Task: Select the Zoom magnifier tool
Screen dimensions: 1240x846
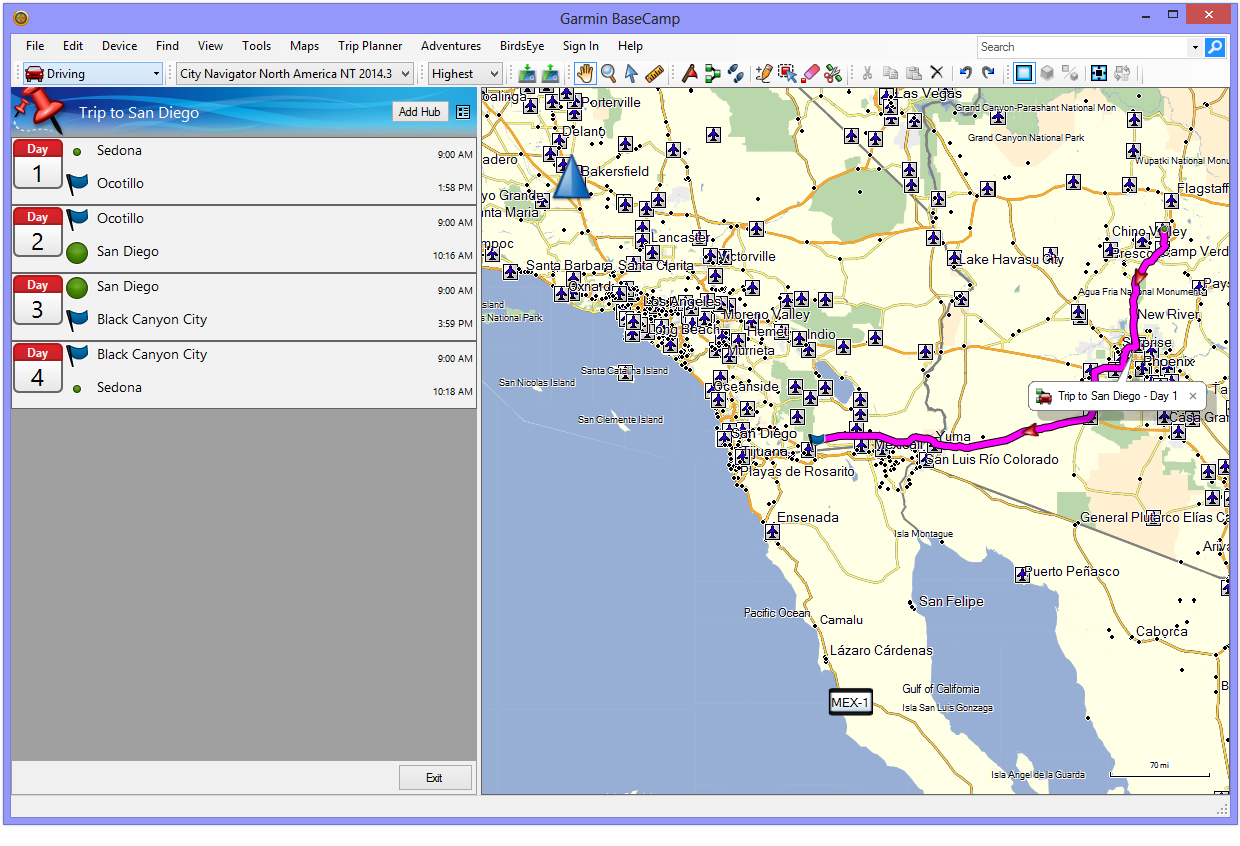Action: (x=608, y=73)
